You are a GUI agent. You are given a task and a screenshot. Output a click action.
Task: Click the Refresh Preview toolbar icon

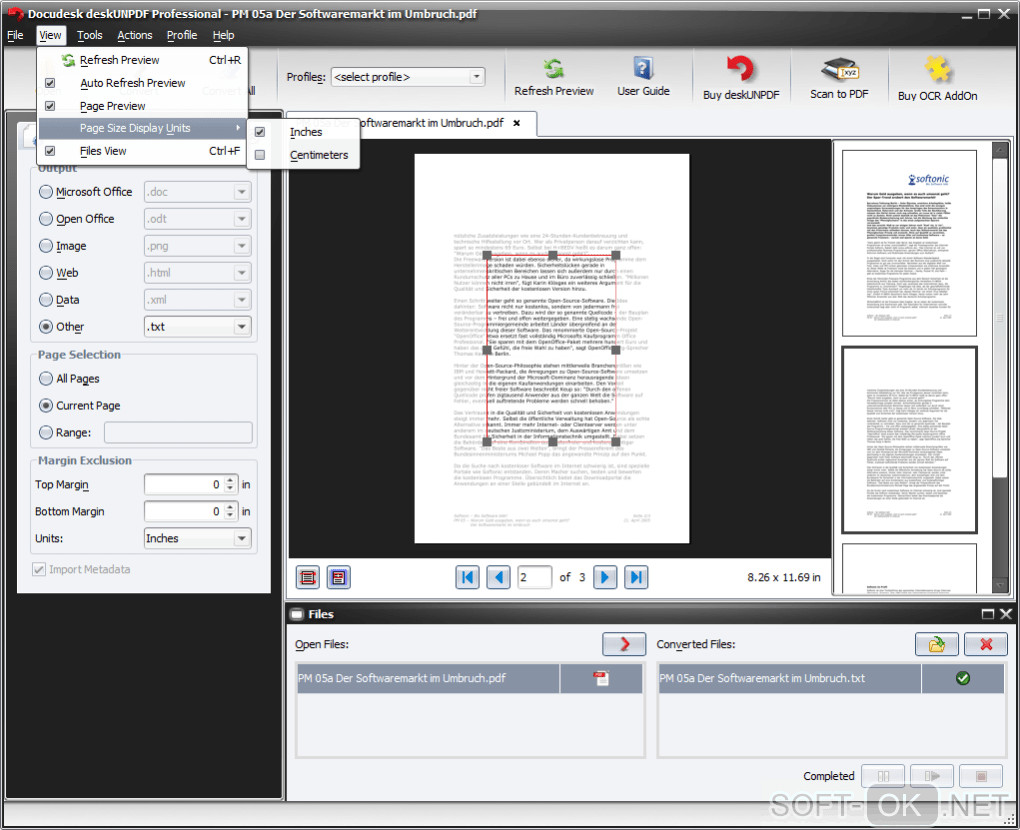click(x=554, y=69)
